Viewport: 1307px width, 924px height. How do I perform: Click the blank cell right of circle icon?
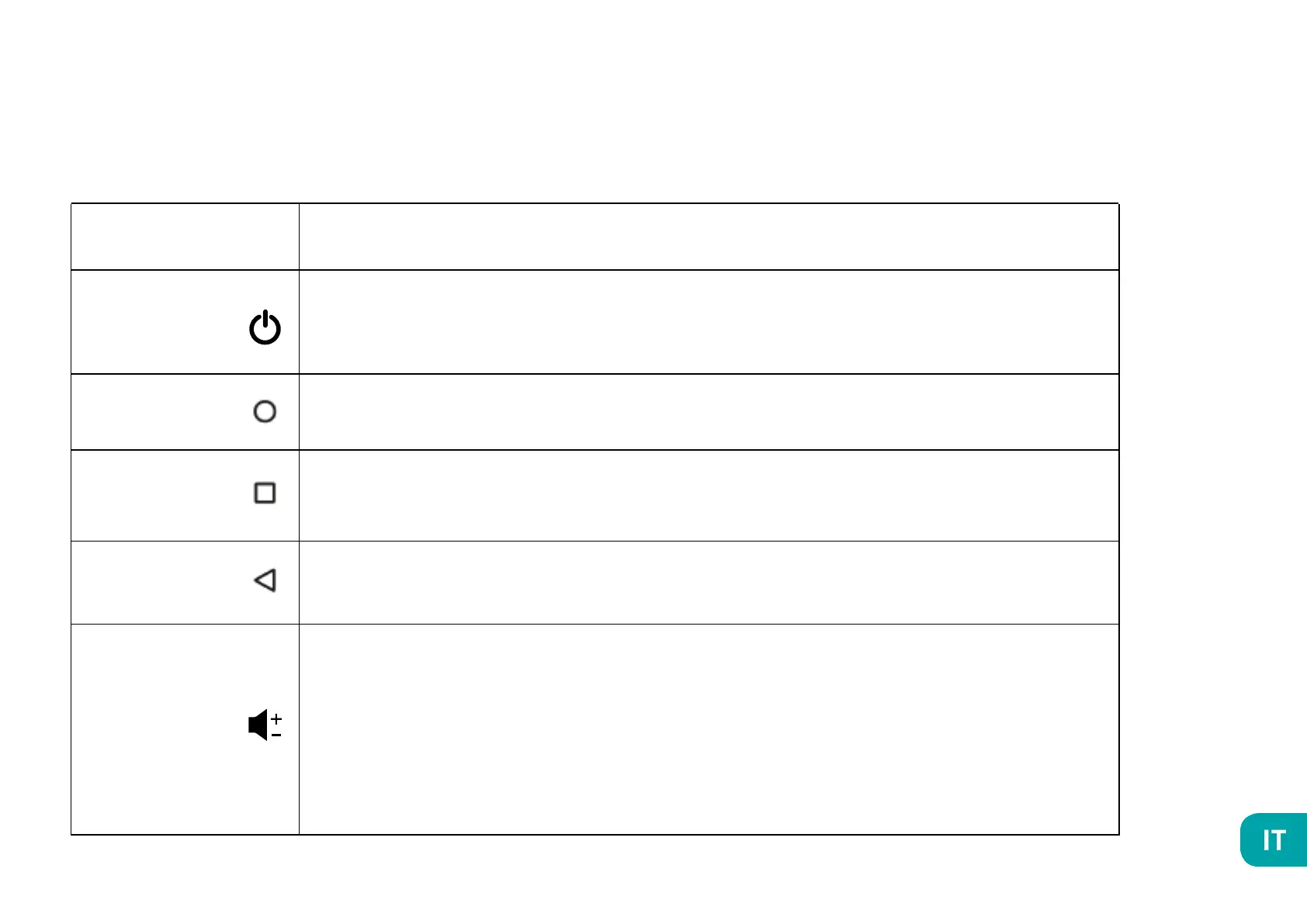[x=708, y=412]
